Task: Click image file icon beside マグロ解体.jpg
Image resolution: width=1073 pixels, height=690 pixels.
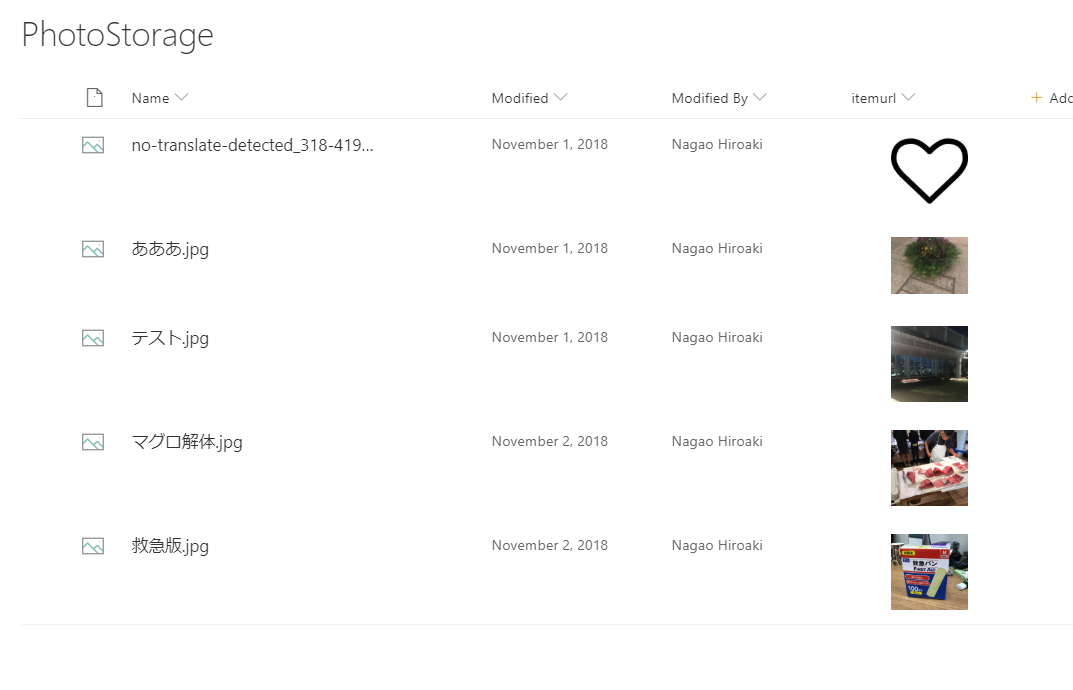Action: tap(93, 443)
